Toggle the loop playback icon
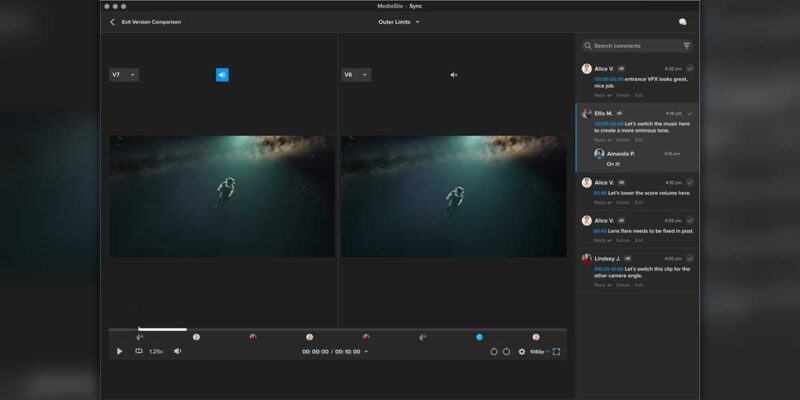Viewport: 800px width, 400px height. (139, 351)
